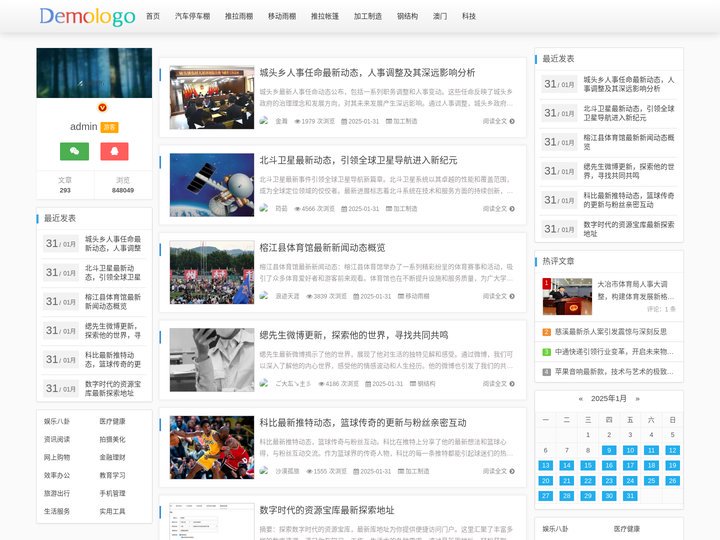Screen dimensions: 720x540
Task: Click the thumbnail of 大冶市体育局 hot article
Action: pyautogui.click(x=567, y=296)
